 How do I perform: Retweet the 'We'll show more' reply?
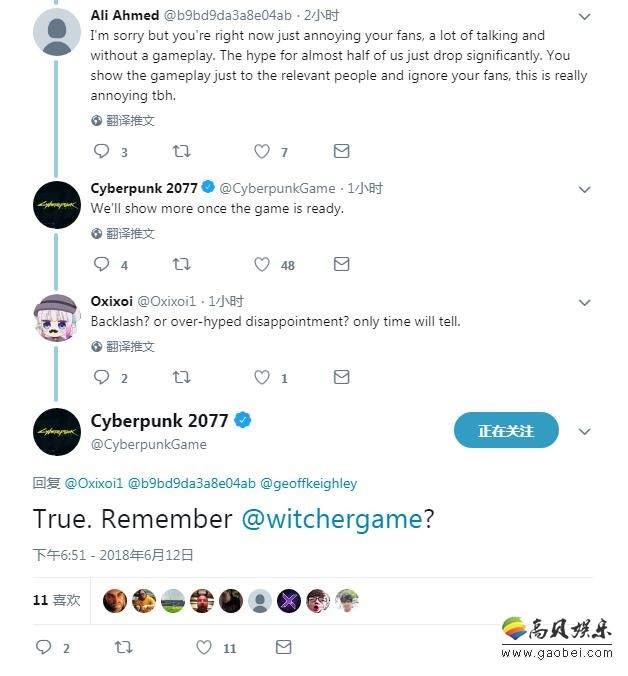coord(181,264)
